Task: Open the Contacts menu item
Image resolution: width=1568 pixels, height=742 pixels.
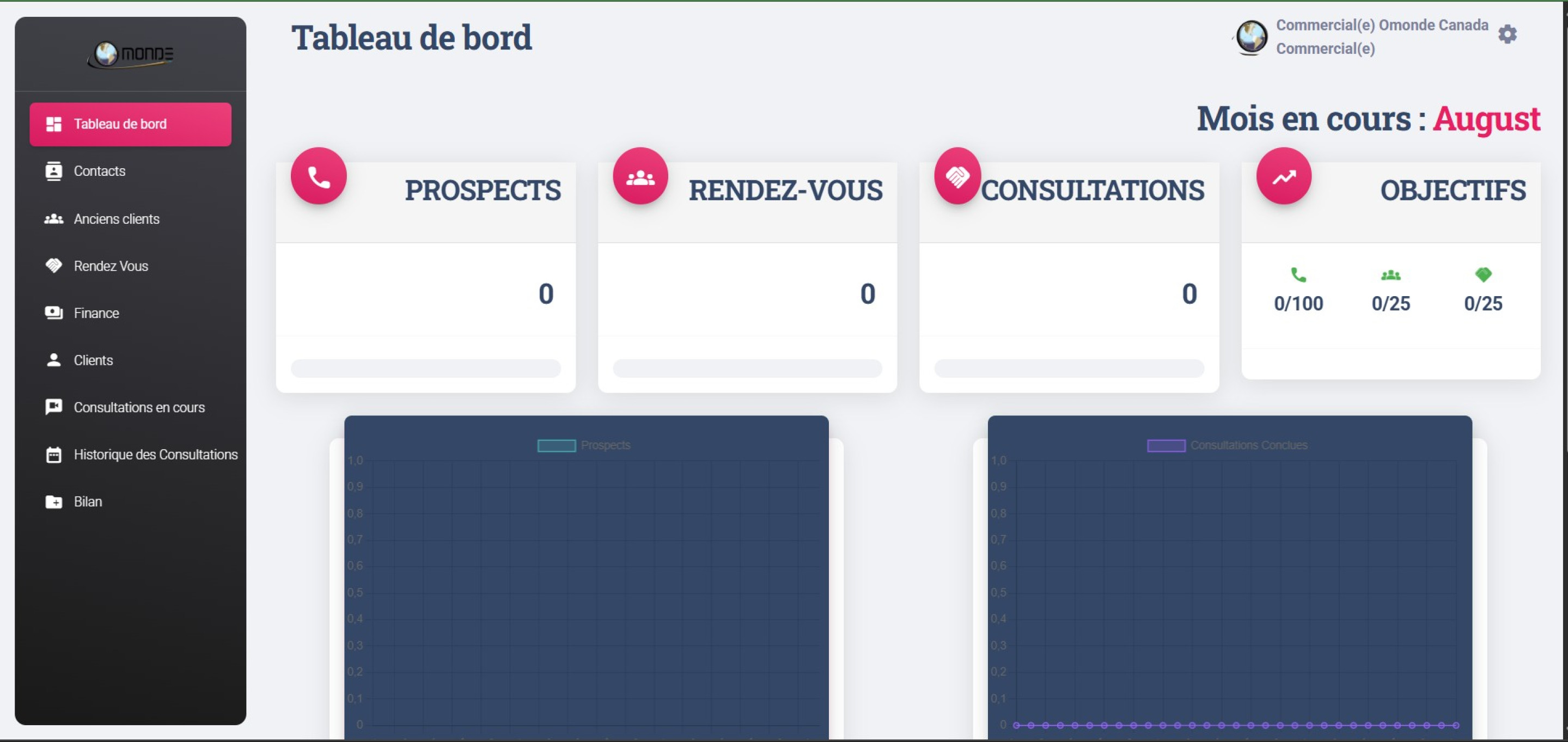Action: coord(99,171)
